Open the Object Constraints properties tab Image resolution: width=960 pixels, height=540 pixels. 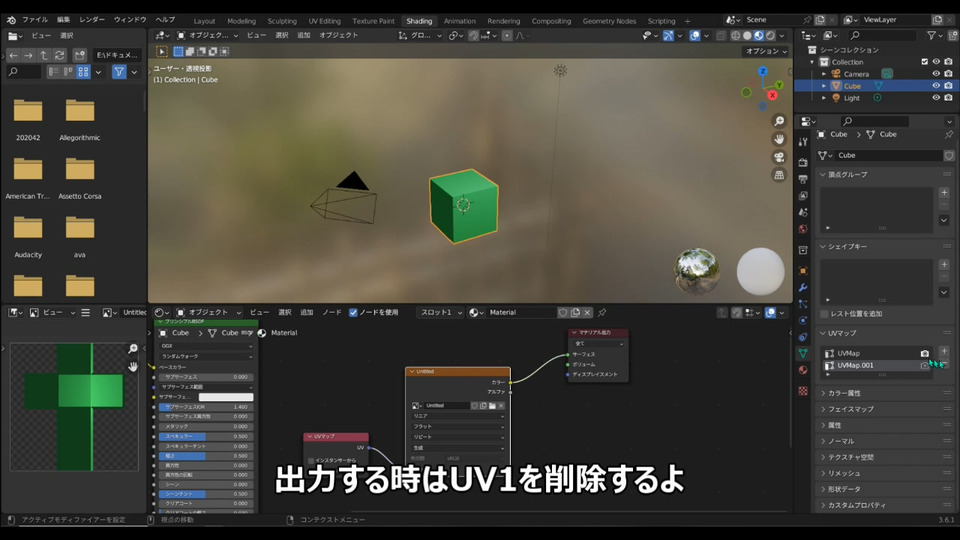[x=803, y=337]
